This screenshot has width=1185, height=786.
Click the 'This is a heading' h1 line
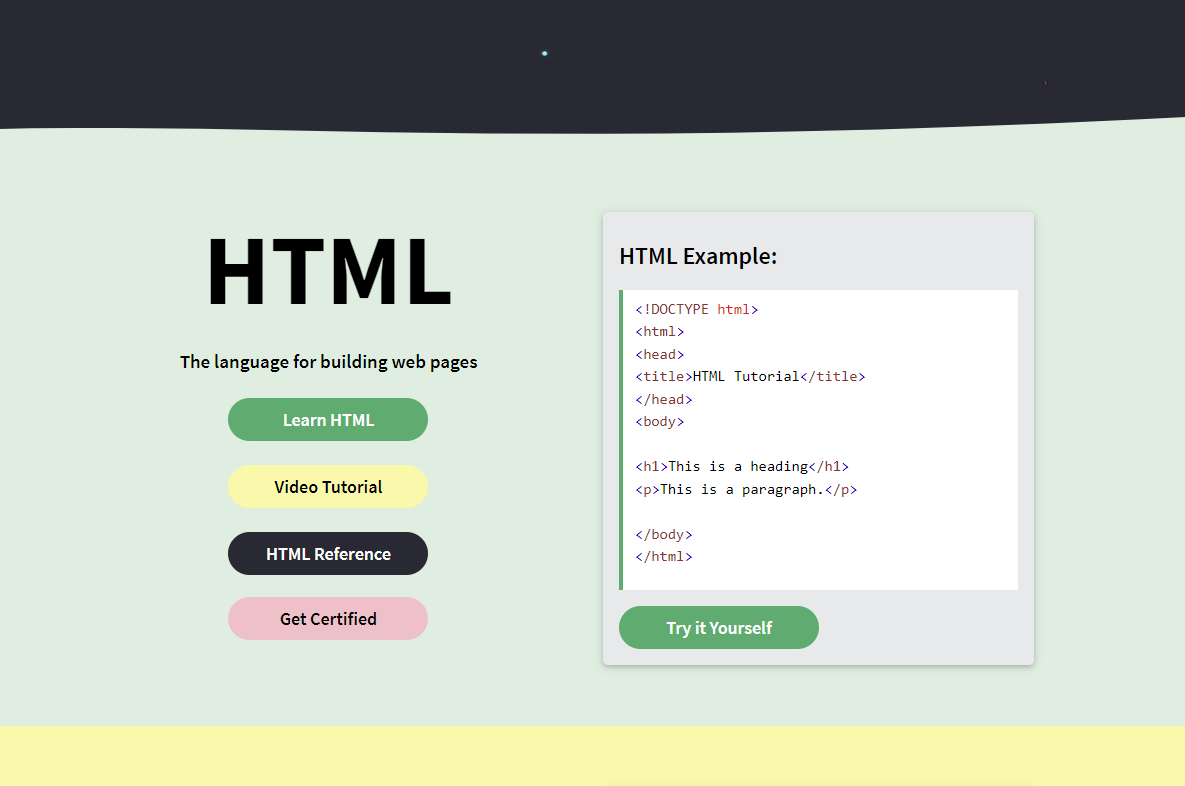(x=742, y=467)
